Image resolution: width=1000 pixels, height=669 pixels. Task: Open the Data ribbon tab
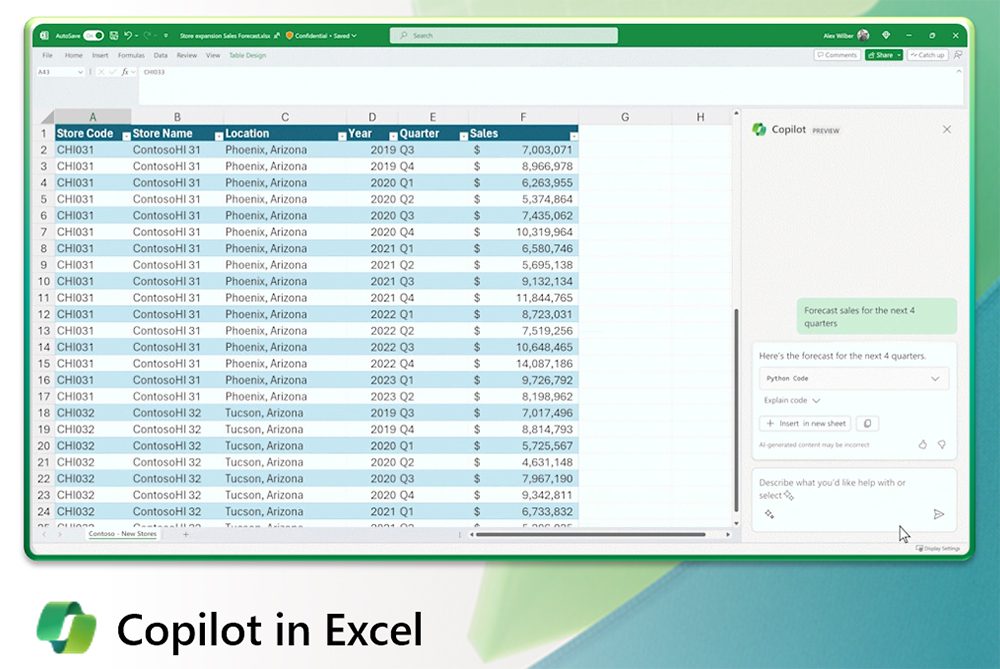(160, 55)
